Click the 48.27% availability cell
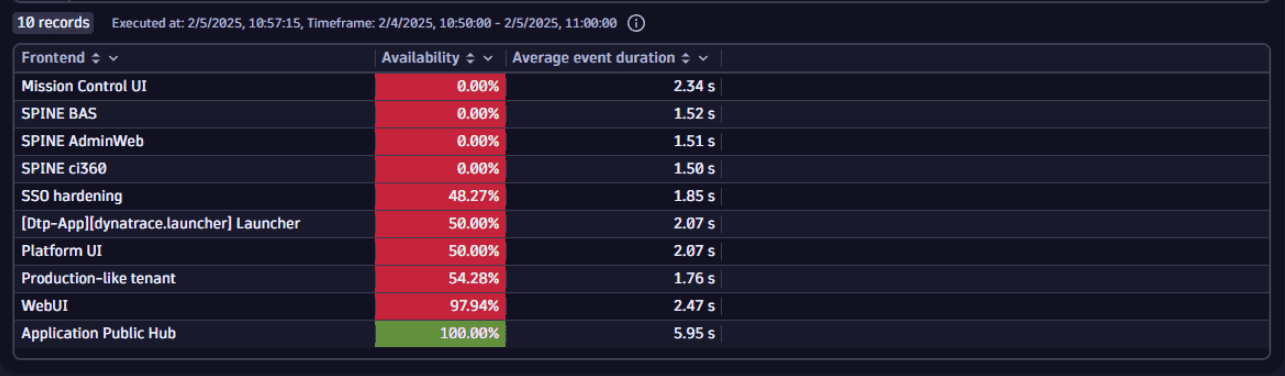Image resolution: width=1285 pixels, height=376 pixels. click(441, 196)
